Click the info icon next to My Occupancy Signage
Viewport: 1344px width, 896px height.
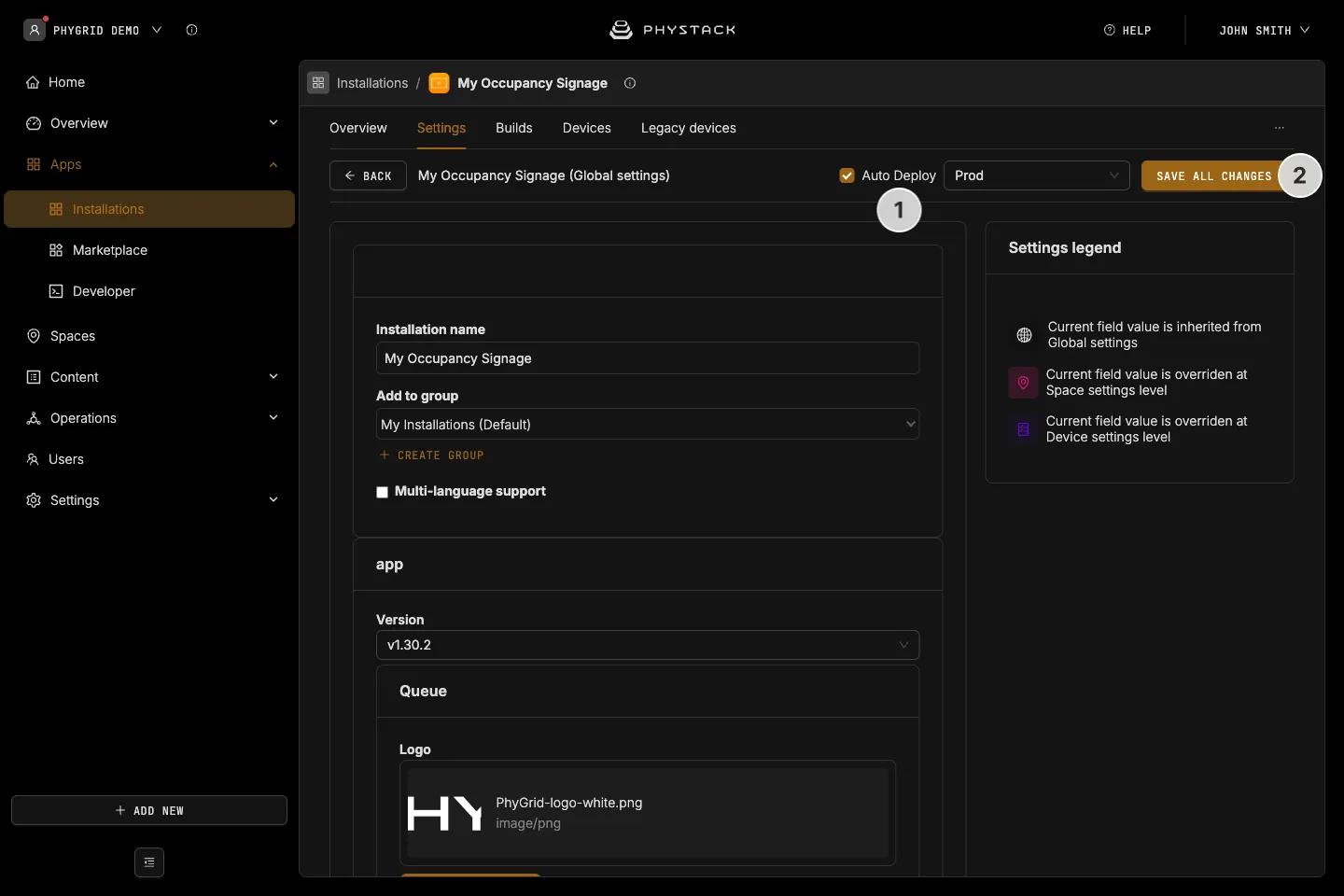coord(630,83)
